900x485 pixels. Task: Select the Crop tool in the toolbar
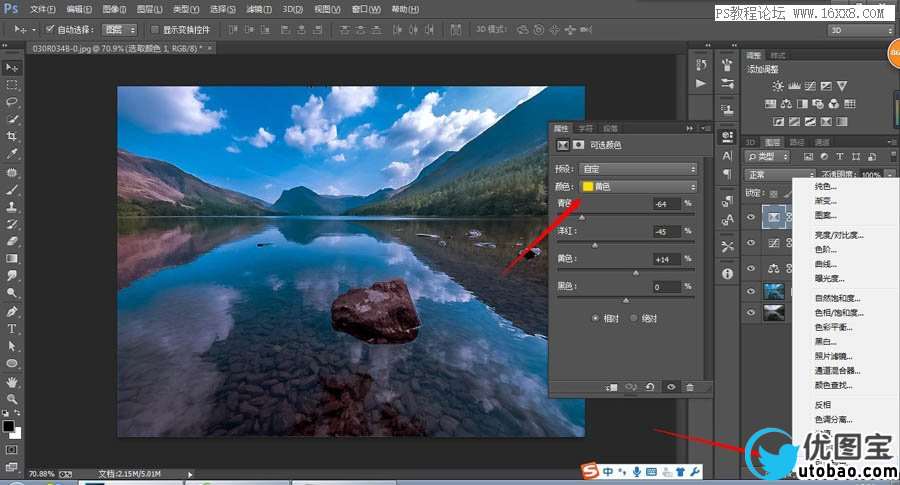(12, 136)
